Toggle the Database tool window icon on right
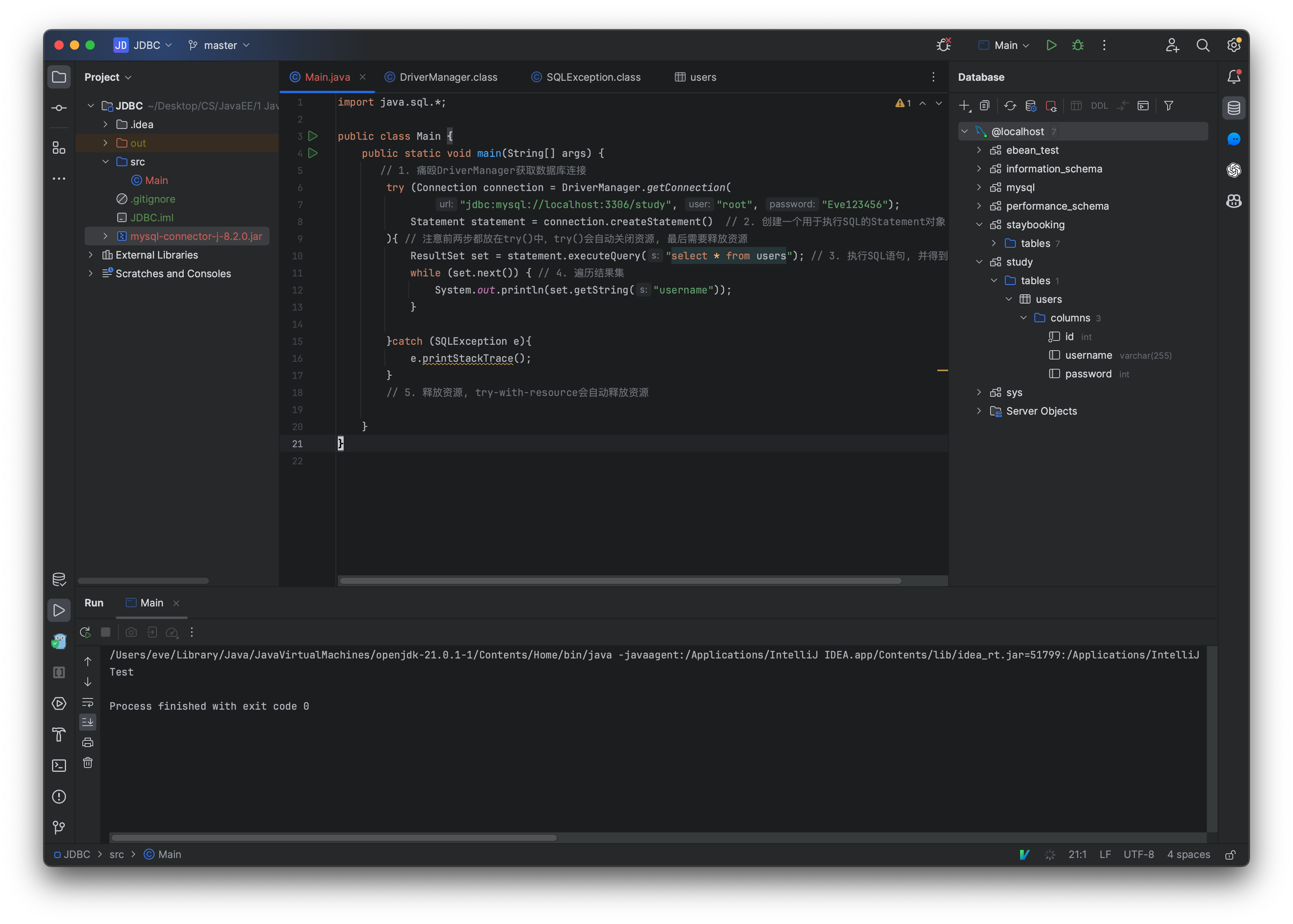Viewport: 1293px width, 924px height. 1233,108
